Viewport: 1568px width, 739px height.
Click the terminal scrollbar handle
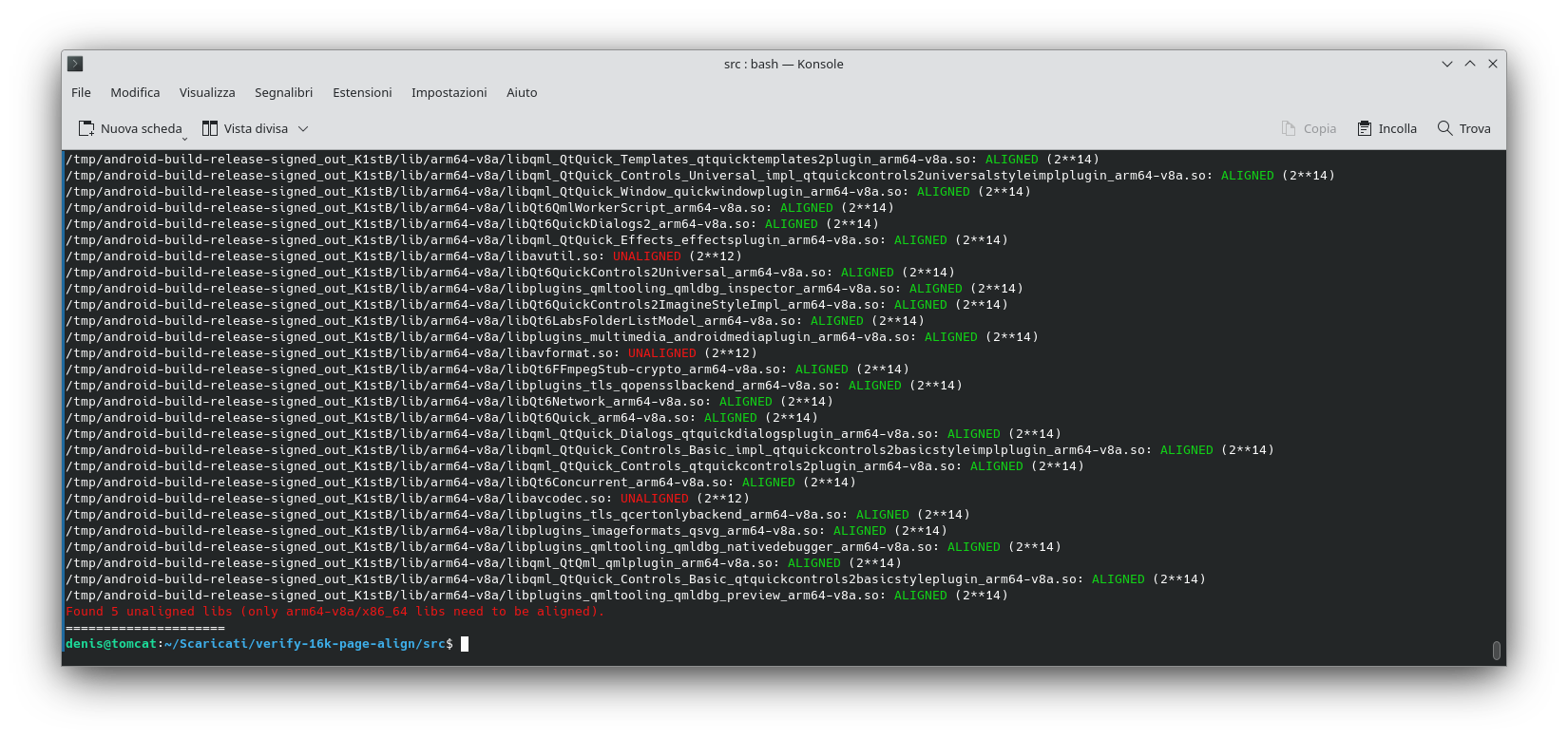point(1496,651)
